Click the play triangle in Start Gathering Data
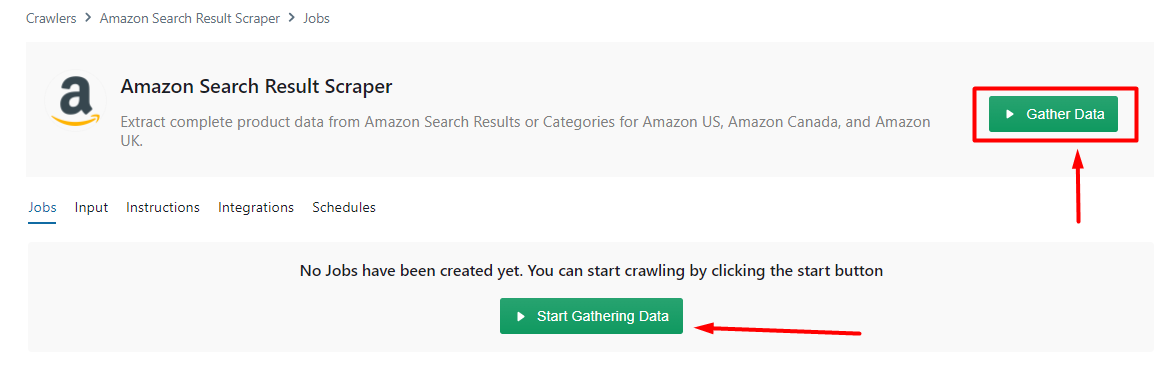This screenshot has width=1176, height=367. tap(520, 317)
